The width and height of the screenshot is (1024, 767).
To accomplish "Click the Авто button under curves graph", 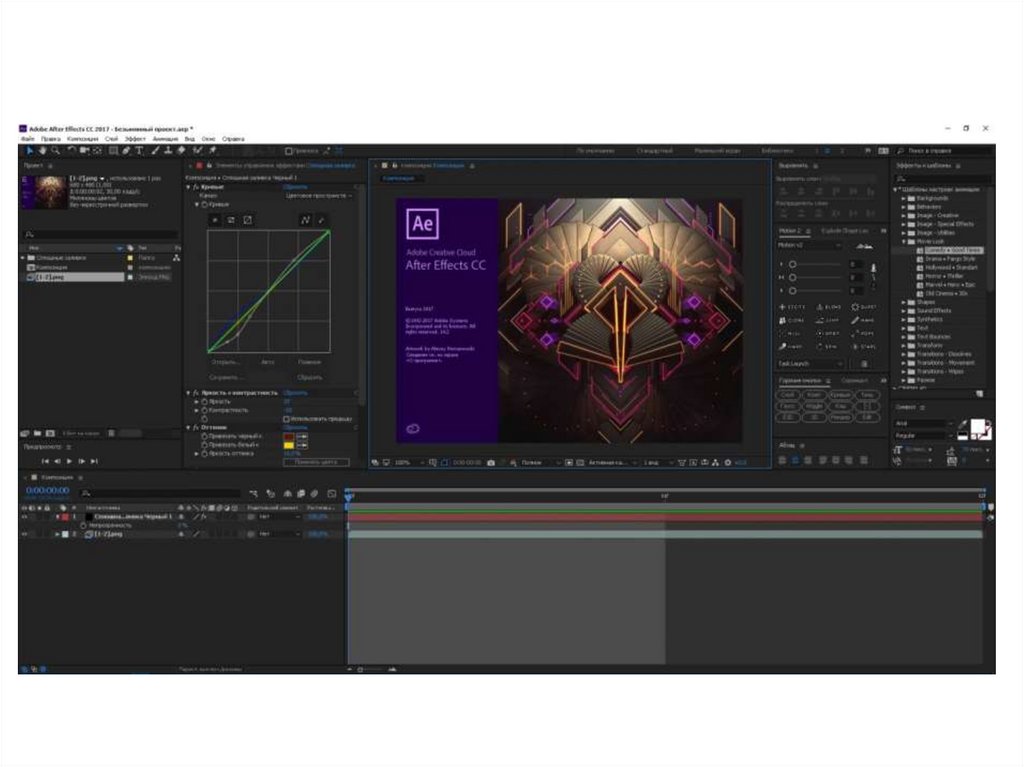I will pos(268,361).
